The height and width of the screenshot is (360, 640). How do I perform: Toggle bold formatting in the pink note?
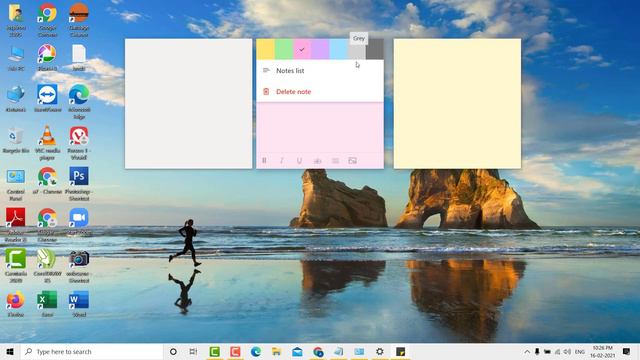coord(264,161)
